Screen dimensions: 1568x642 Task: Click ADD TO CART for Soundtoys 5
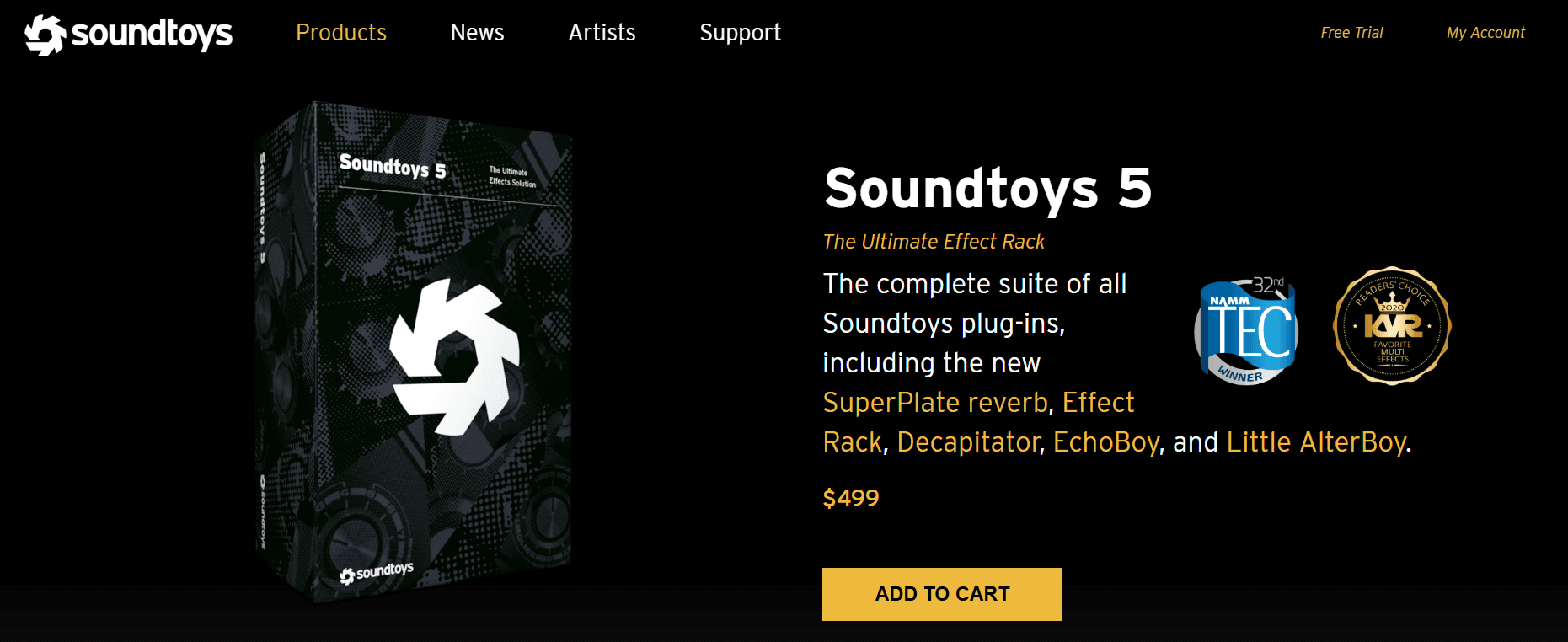tap(941, 594)
